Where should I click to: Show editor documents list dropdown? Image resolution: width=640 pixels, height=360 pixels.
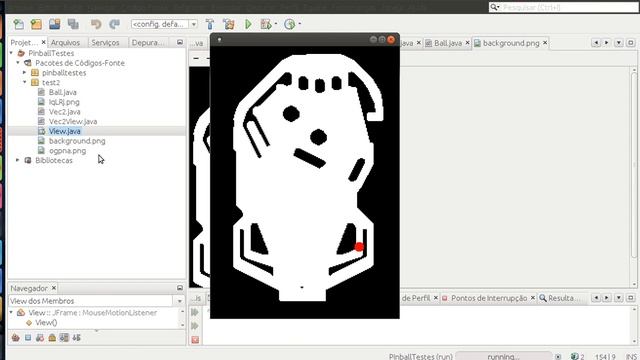pos(619,42)
